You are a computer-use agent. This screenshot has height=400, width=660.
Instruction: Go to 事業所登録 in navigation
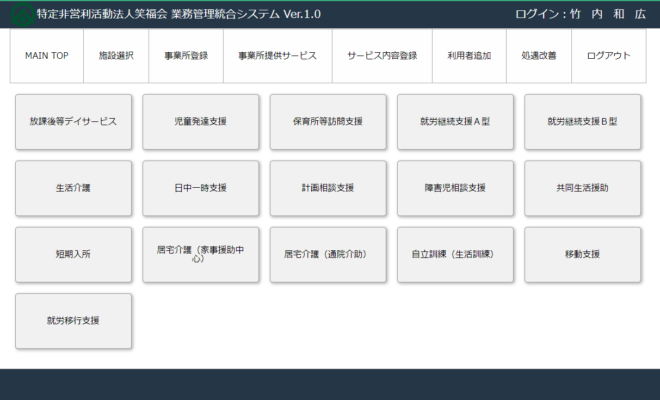click(186, 56)
